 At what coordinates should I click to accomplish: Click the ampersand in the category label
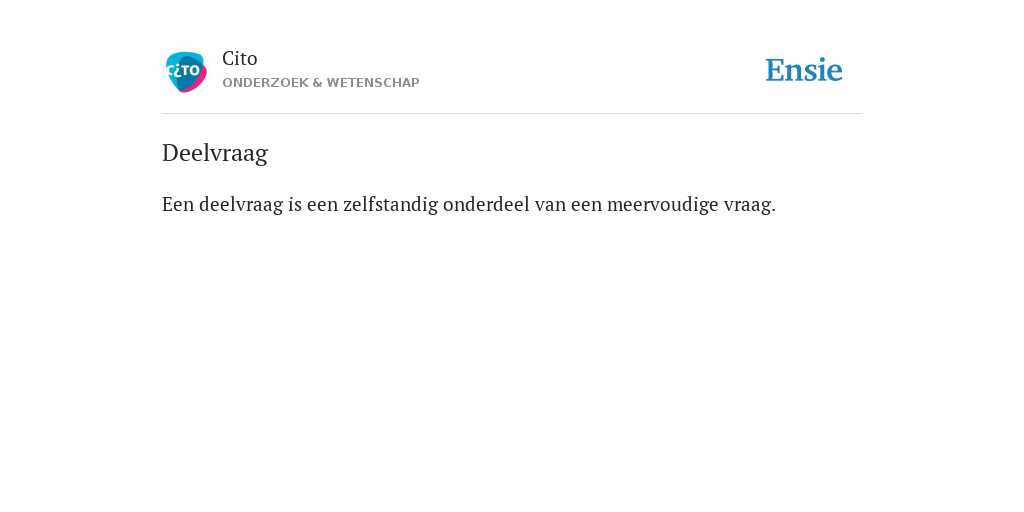tap(318, 83)
